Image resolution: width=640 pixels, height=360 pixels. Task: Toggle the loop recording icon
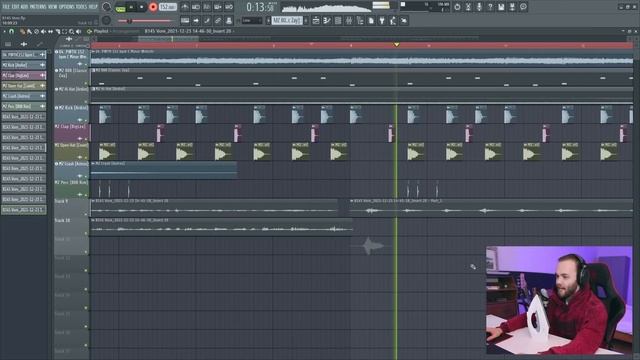pyautogui.click(x=229, y=7)
